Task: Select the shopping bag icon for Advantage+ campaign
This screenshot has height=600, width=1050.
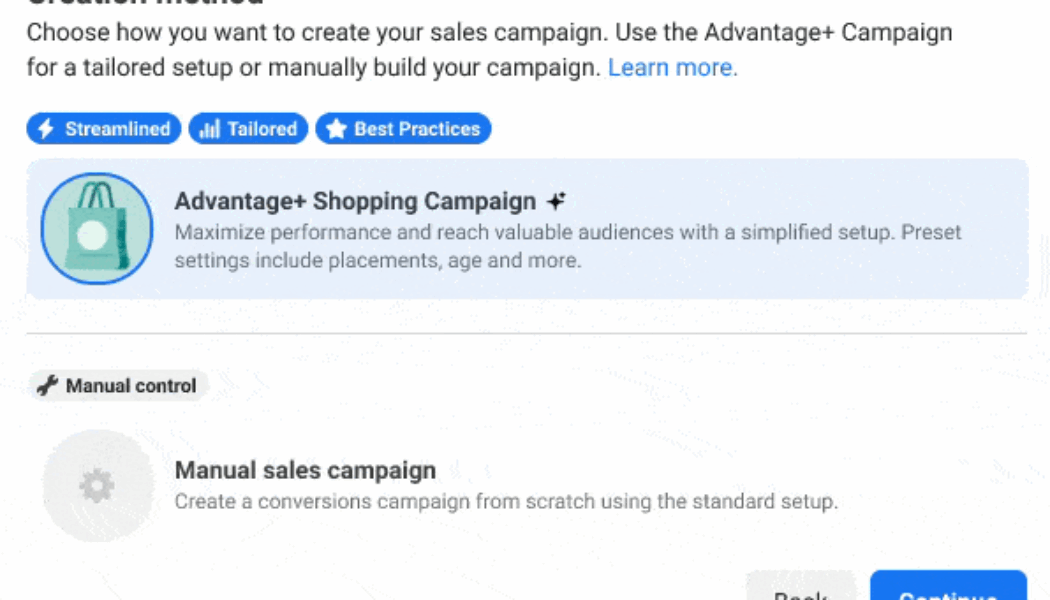Action: click(x=96, y=228)
